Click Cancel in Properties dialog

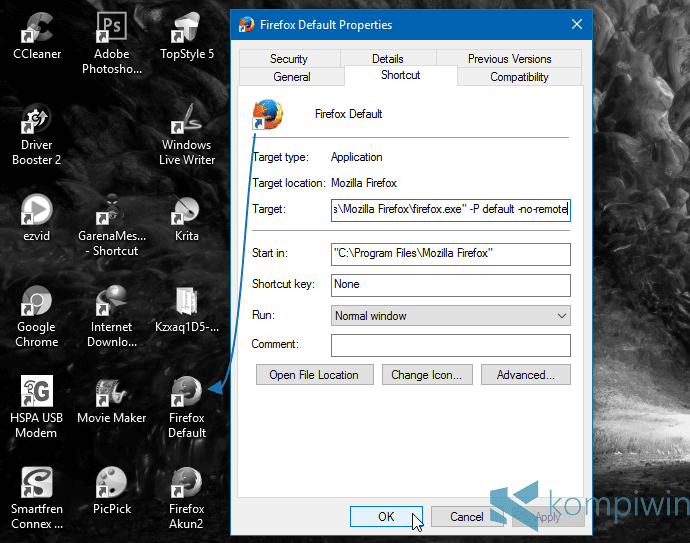click(x=466, y=516)
